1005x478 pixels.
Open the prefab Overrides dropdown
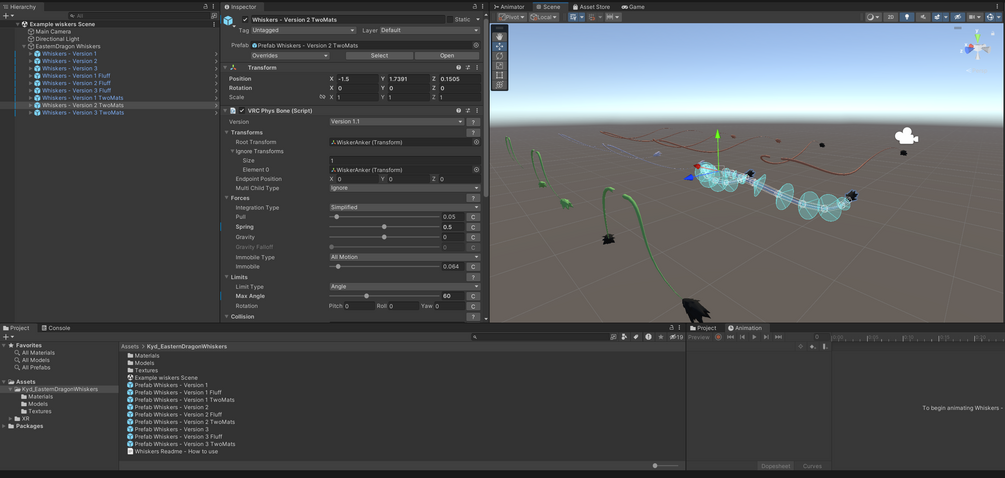point(290,56)
